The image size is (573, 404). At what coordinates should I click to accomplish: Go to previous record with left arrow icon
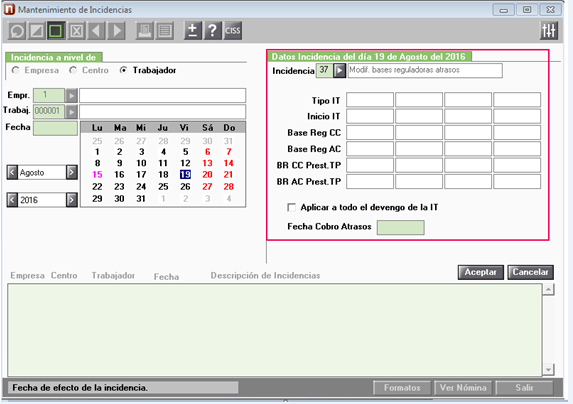click(96, 31)
